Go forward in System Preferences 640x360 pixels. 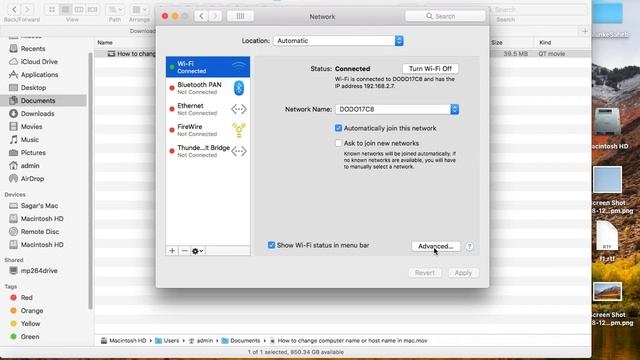(x=215, y=16)
